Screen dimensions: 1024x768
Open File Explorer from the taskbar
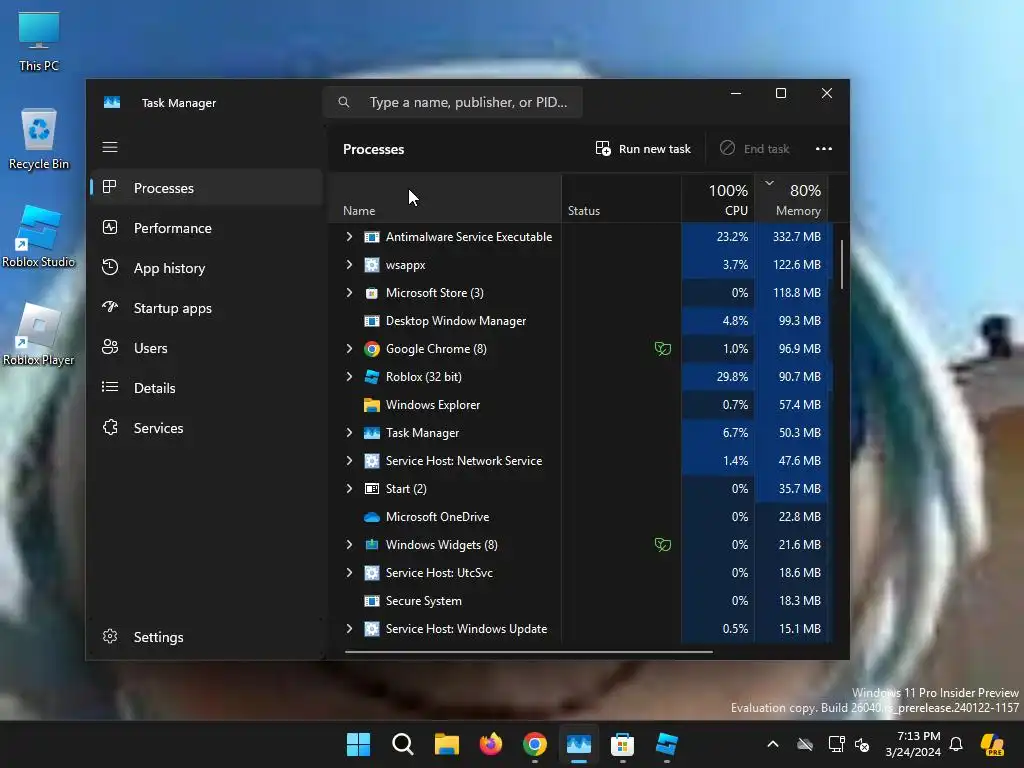tap(447, 744)
